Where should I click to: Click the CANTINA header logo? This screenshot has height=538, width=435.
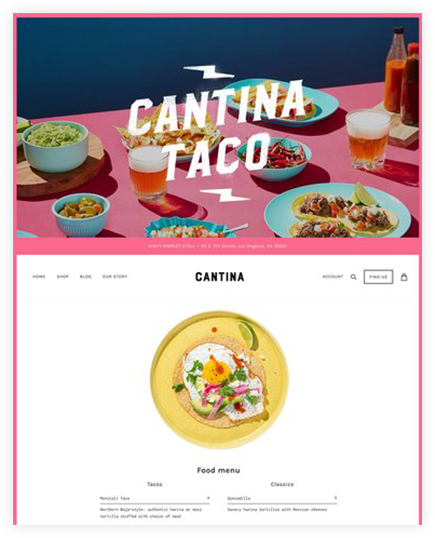pyautogui.click(x=220, y=277)
